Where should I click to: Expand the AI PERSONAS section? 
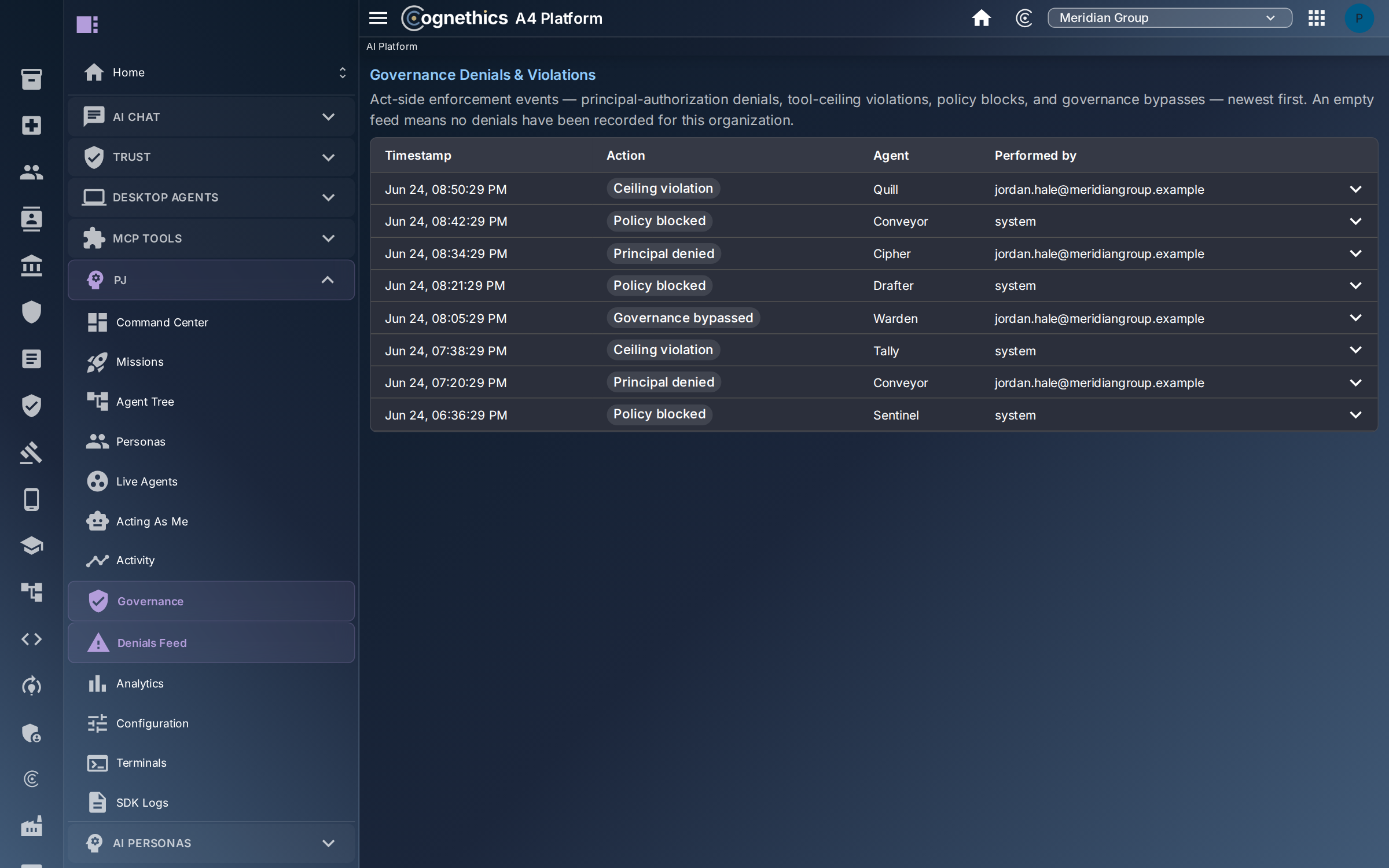[211, 843]
